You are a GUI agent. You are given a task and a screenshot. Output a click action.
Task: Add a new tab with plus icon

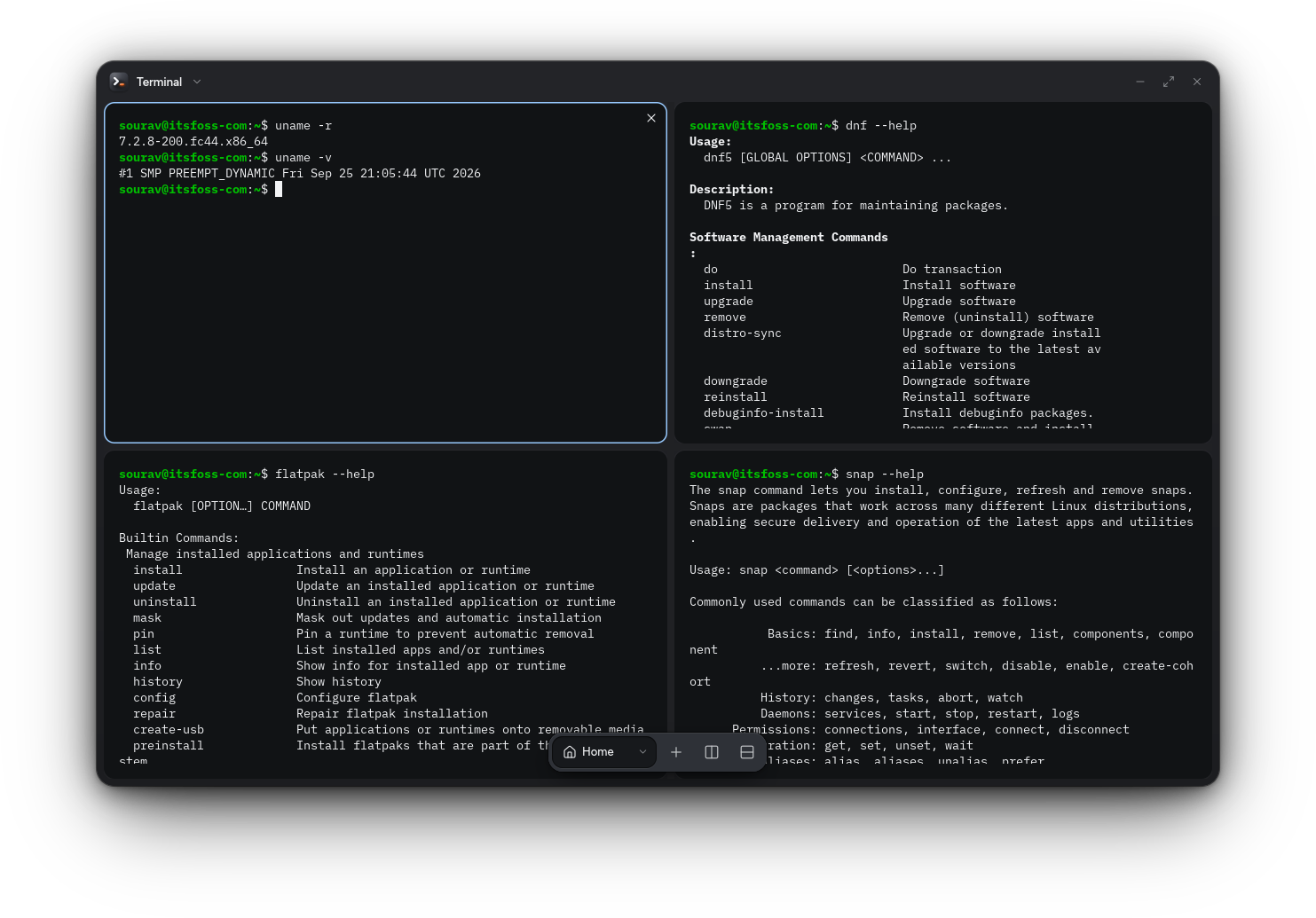pos(676,752)
